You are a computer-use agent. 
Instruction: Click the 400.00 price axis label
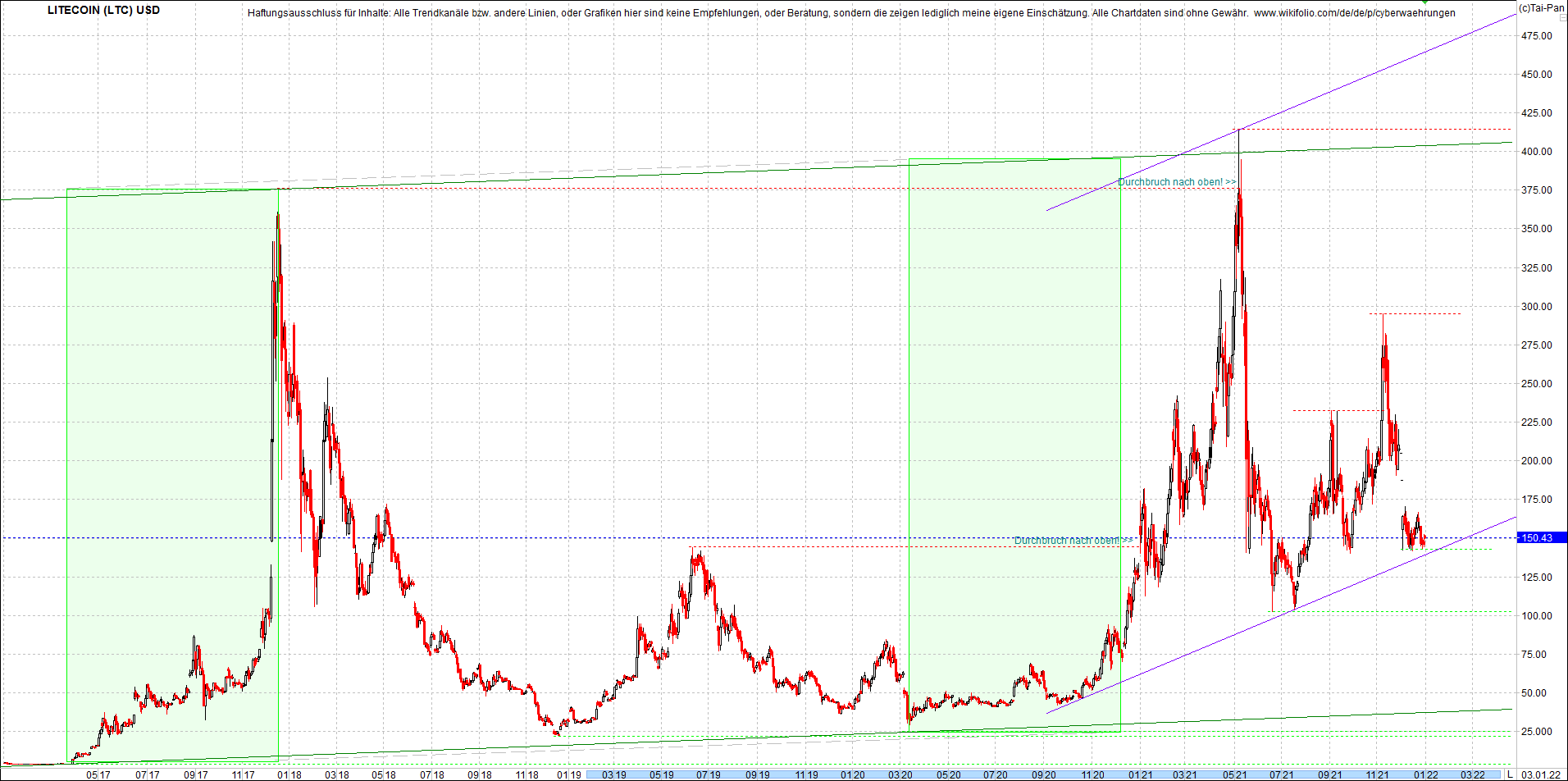pyautogui.click(x=1537, y=152)
